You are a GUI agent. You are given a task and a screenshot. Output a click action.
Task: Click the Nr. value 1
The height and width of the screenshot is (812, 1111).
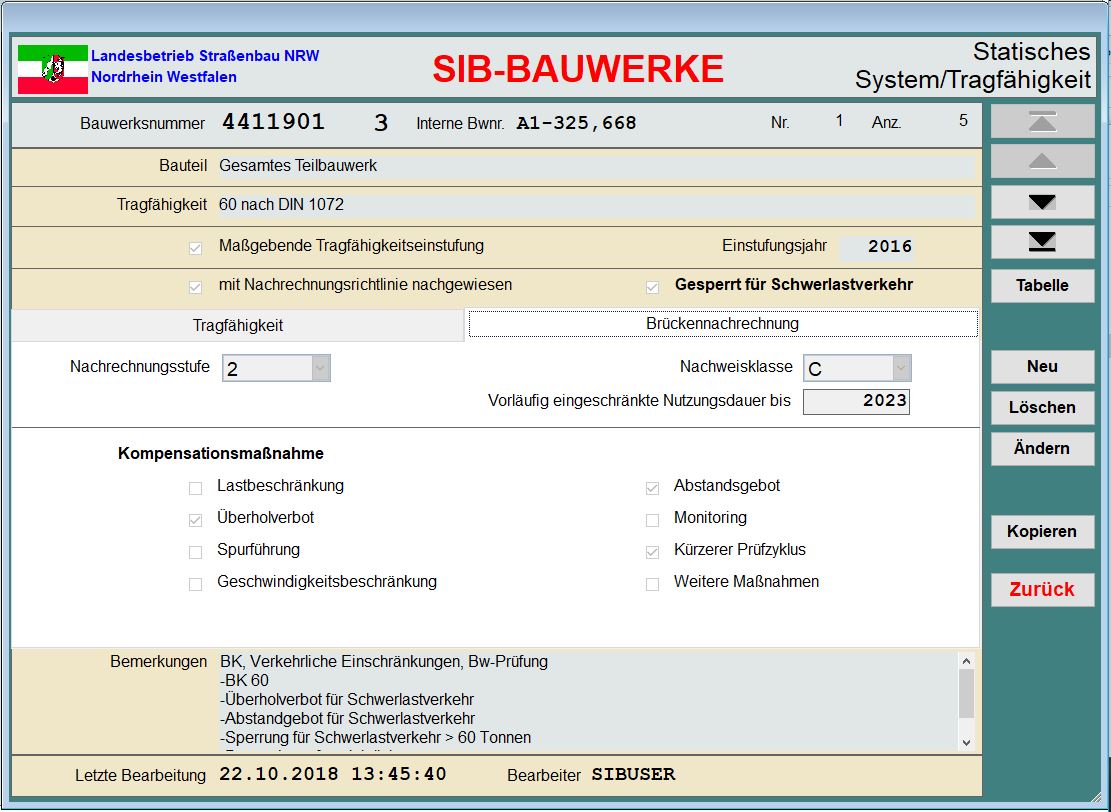coord(839,121)
